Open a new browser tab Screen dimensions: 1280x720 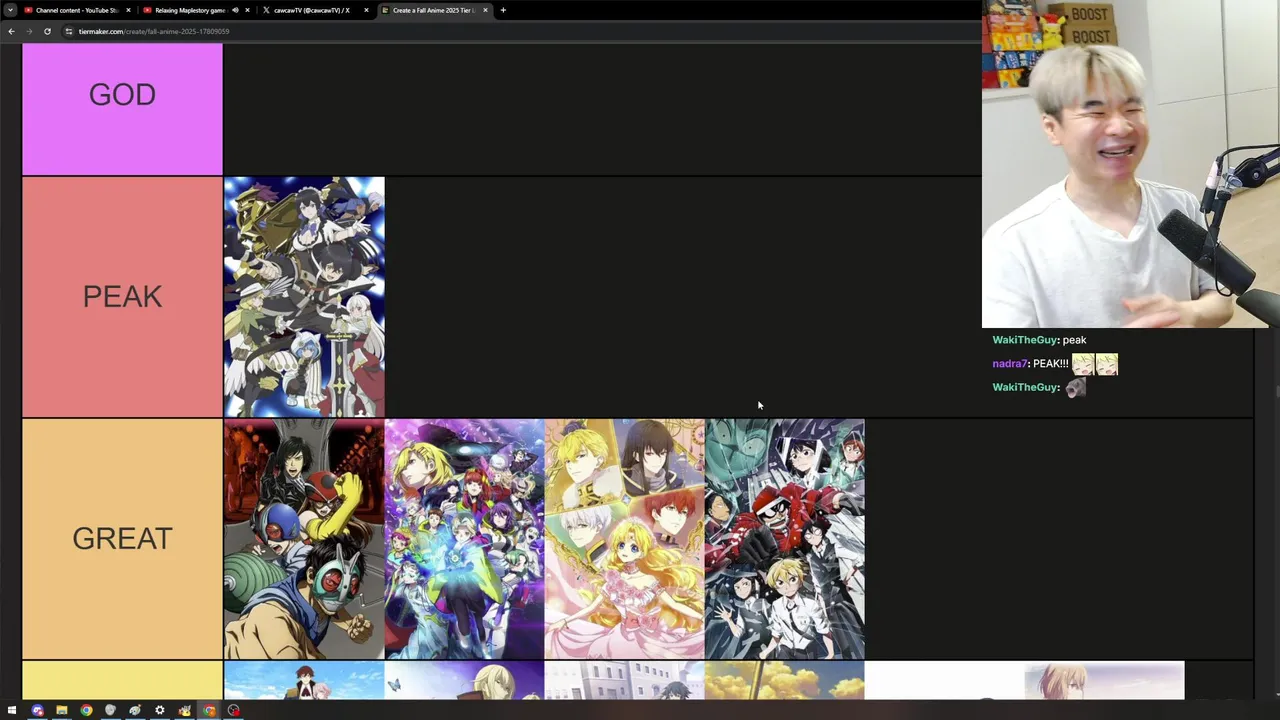coord(503,10)
